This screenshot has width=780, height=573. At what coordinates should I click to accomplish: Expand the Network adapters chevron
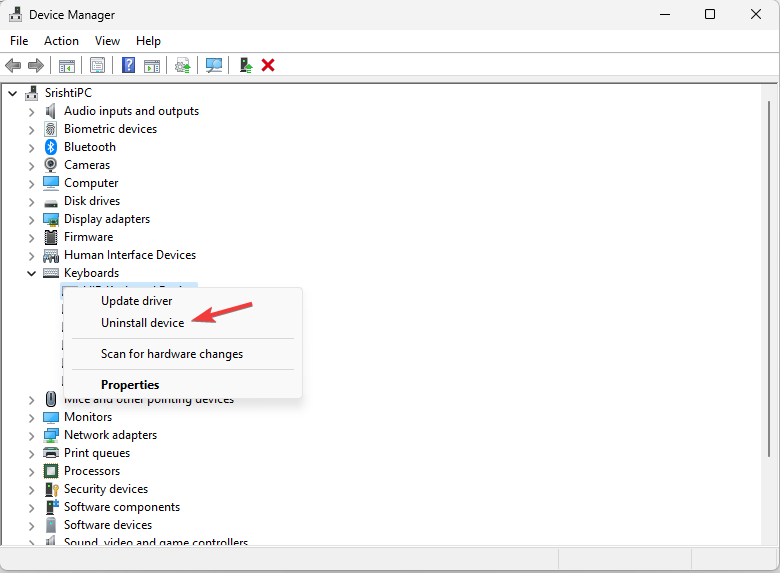pos(31,436)
